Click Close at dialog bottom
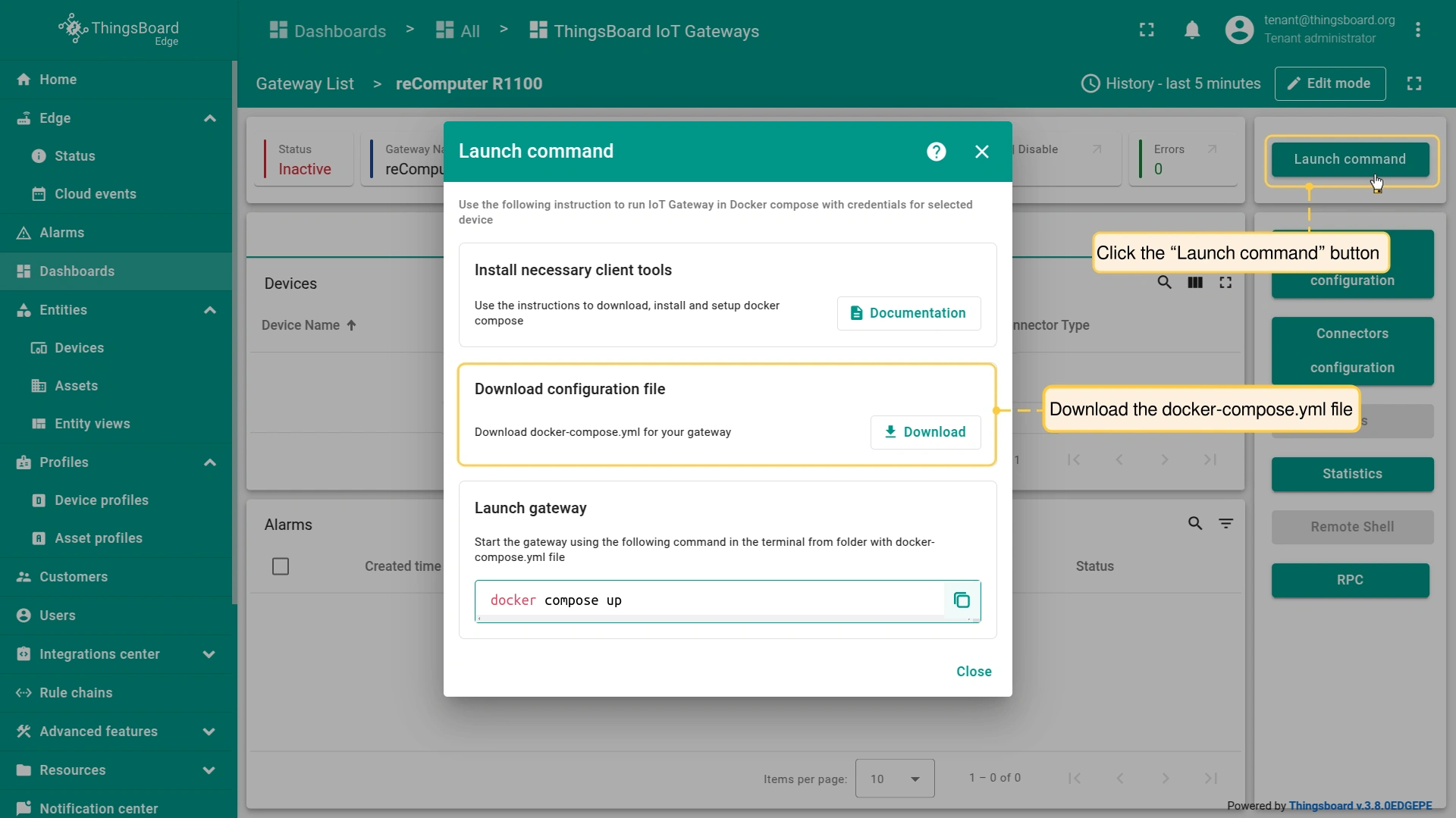 coord(973,672)
